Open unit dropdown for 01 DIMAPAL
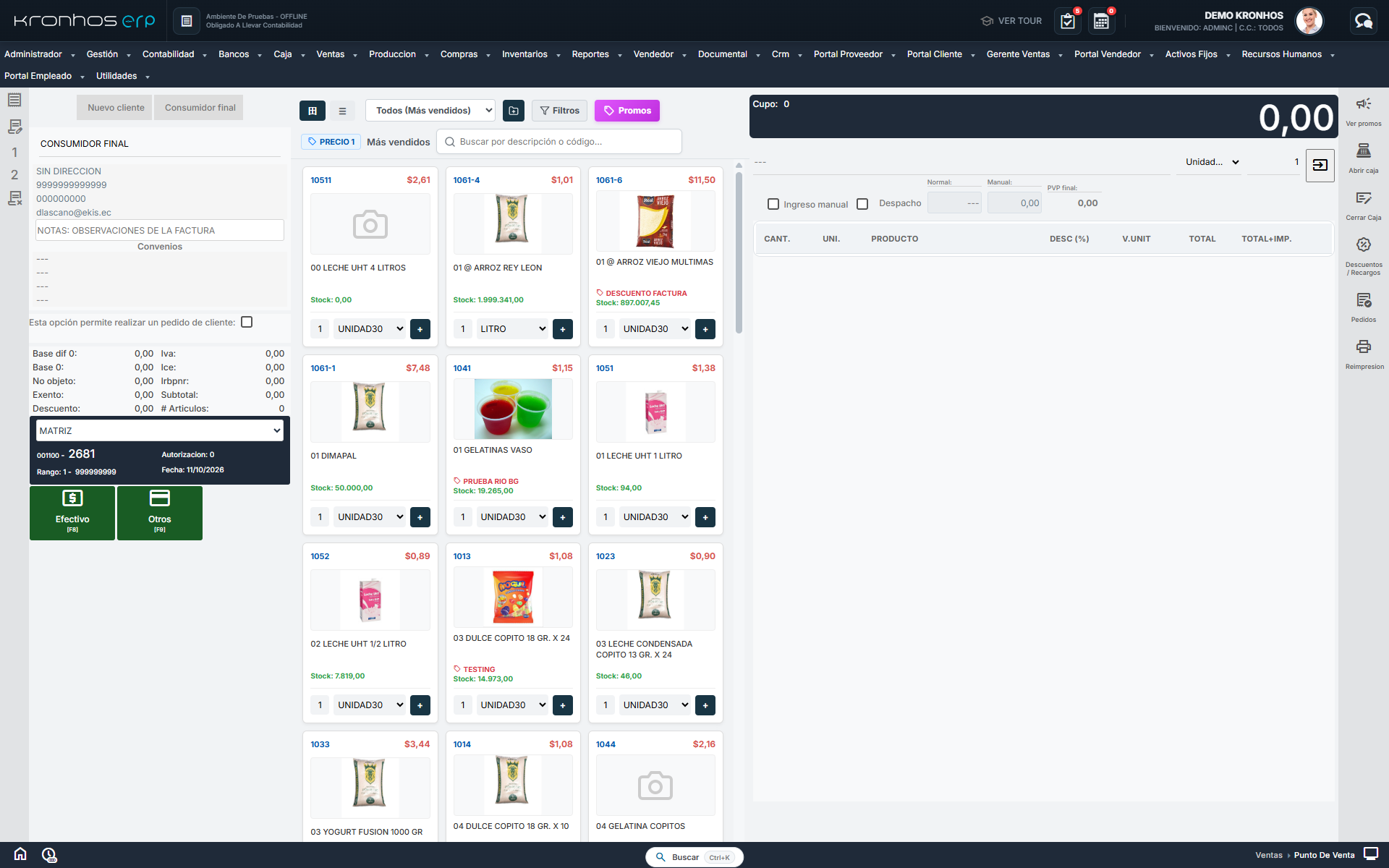This screenshot has height=868, width=1389. [x=370, y=517]
